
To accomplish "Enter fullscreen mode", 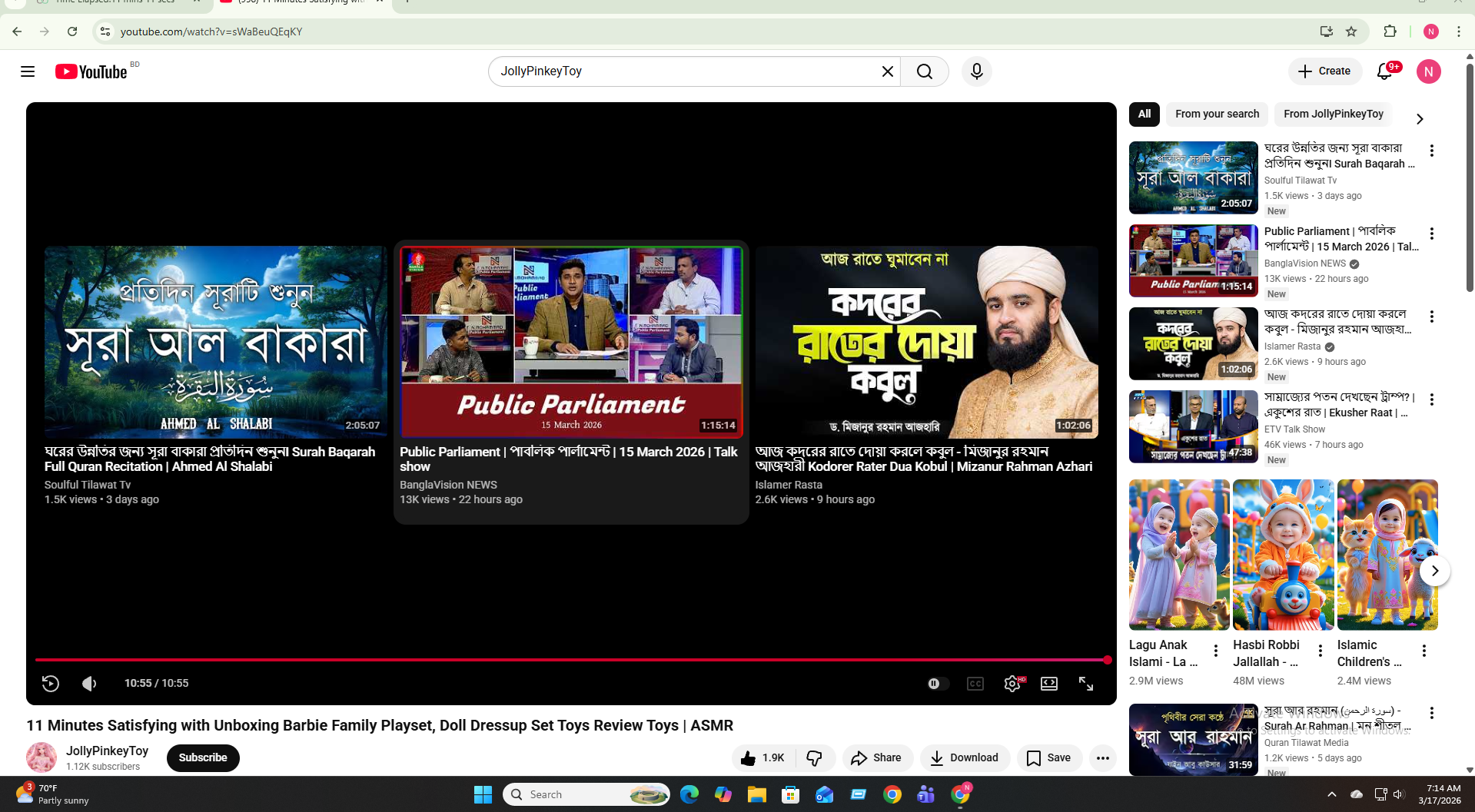I will pos(1086,684).
